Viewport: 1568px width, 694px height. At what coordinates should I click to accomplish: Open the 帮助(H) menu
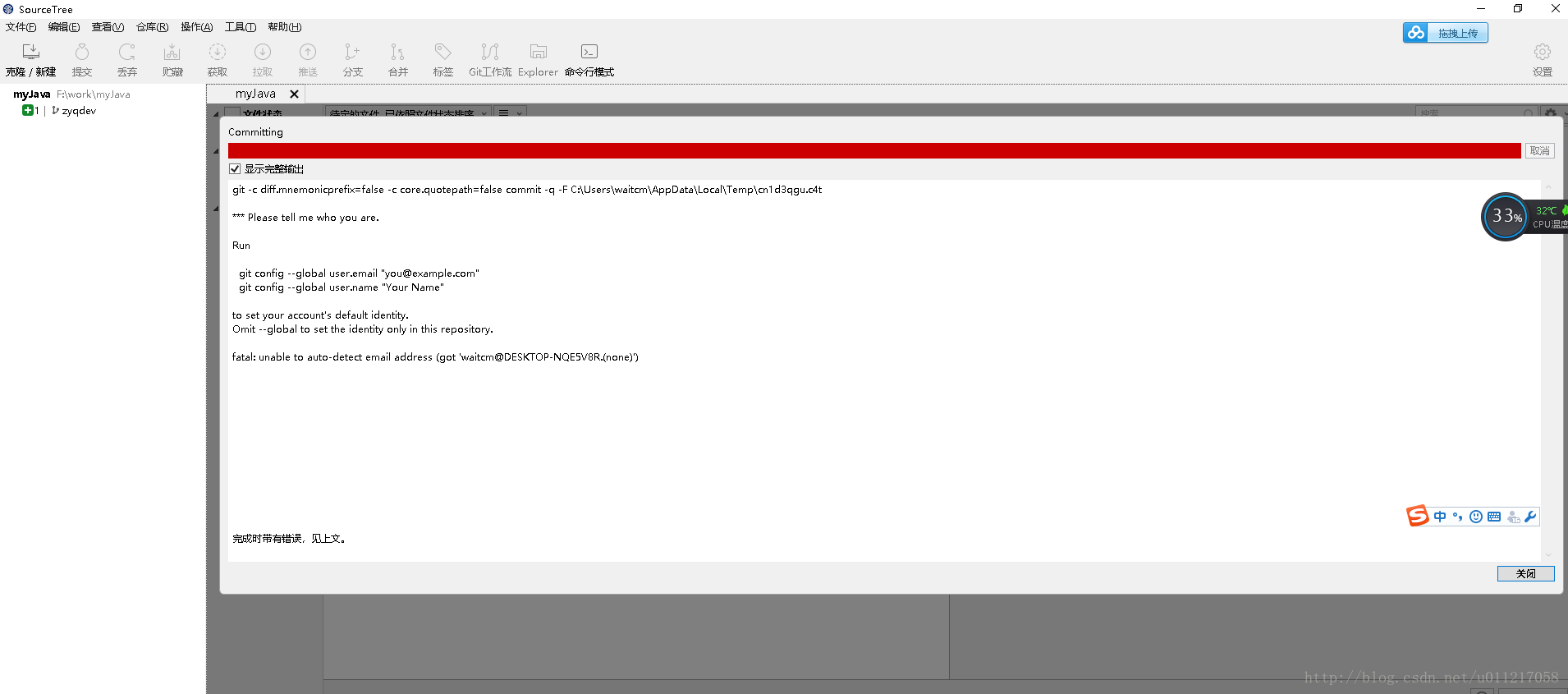click(285, 27)
